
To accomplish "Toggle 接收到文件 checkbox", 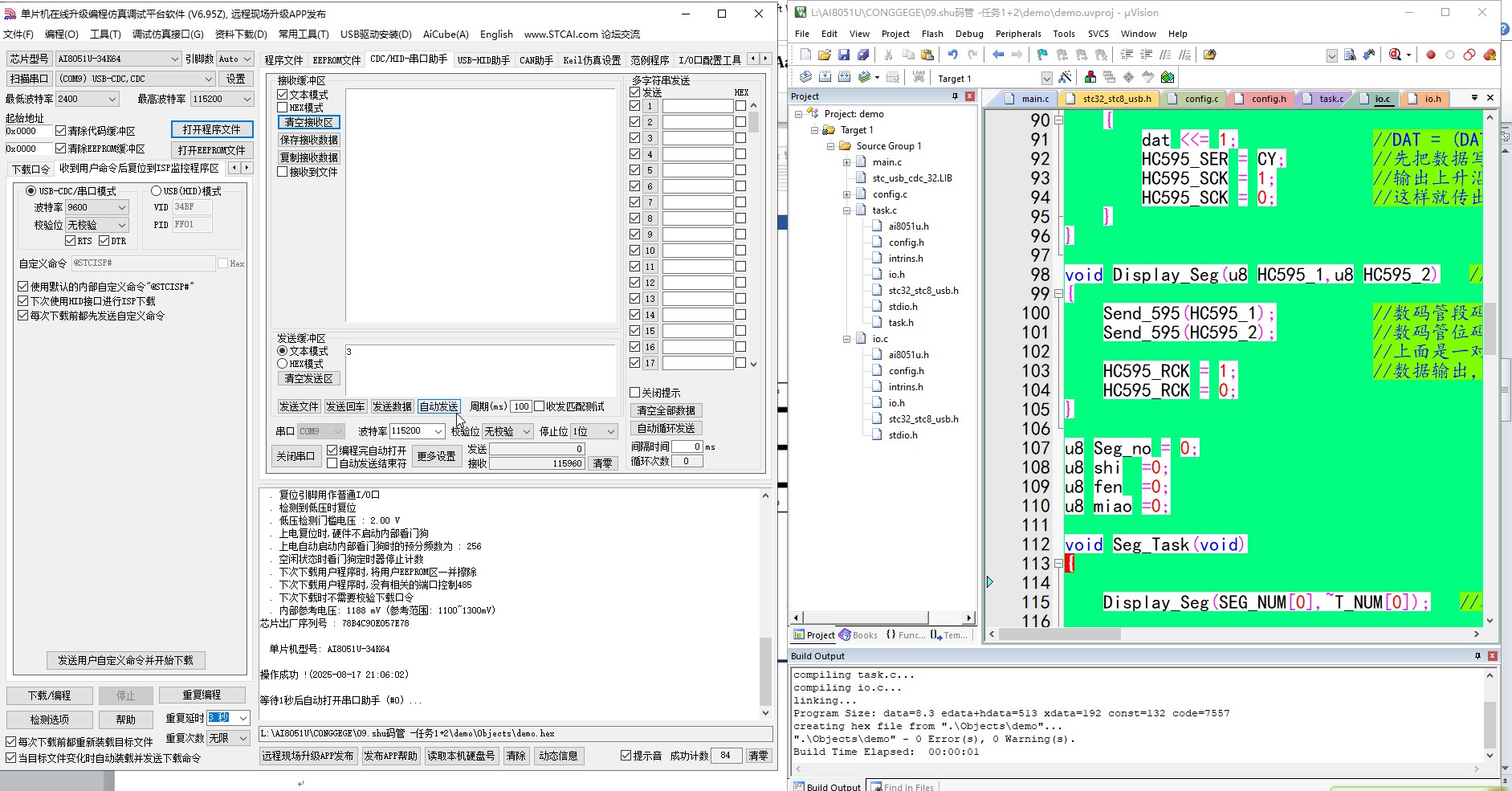I will click(x=283, y=172).
